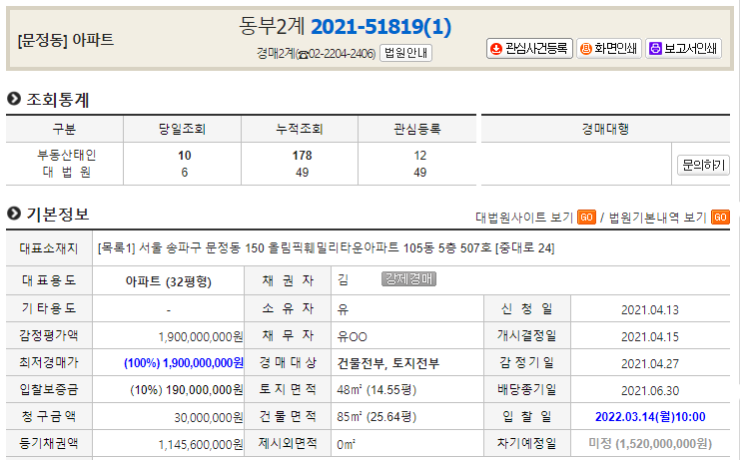Click the 최저경매가 value (100%) 1,900,000,000원
This screenshot has height=460, width=740.
[184, 363]
